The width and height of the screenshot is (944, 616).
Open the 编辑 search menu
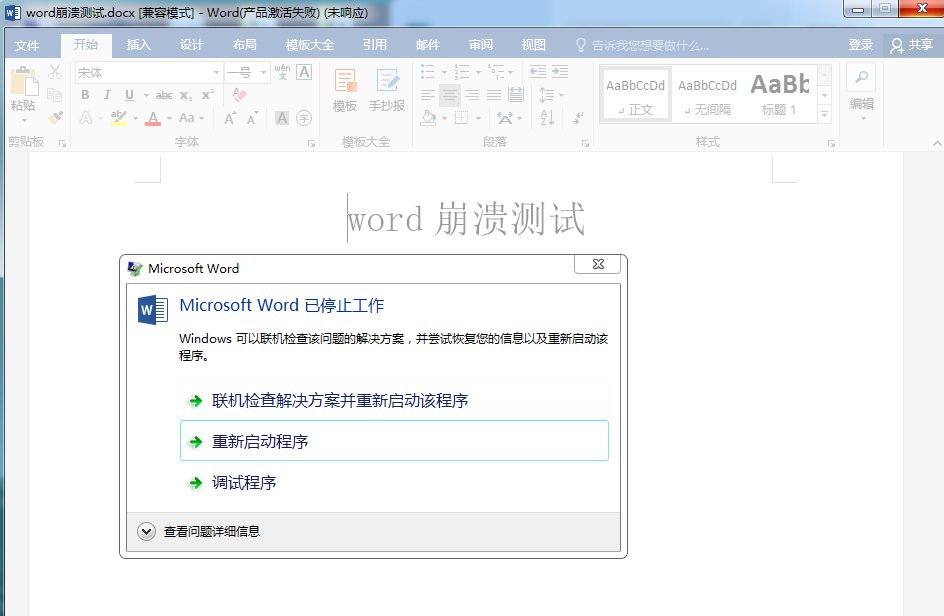(862, 93)
